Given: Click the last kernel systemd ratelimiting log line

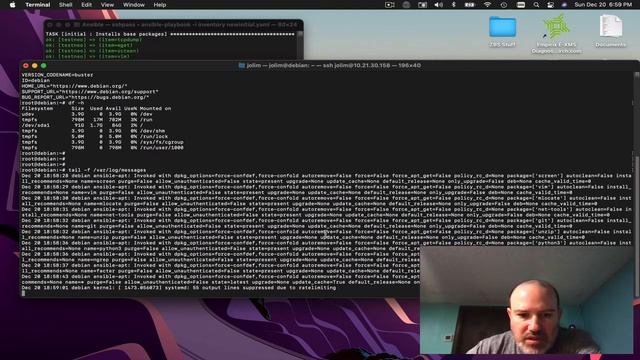Looking at the screenshot, I should click(179, 288).
